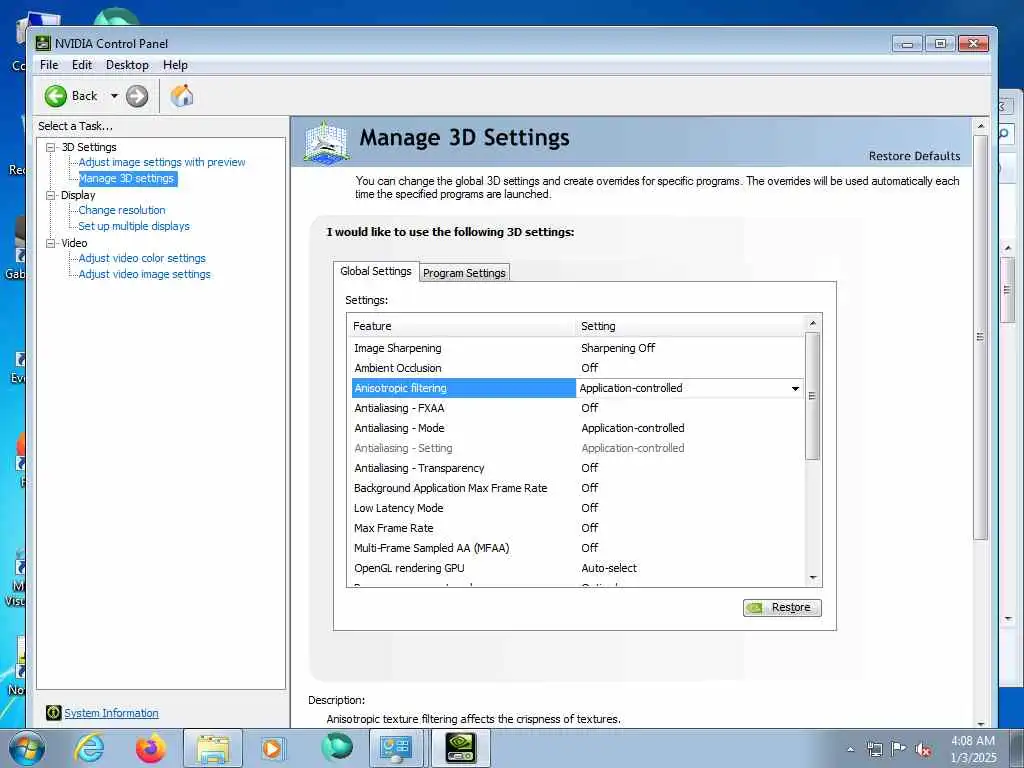Click the NVIDIA Control Panel taskbar icon
This screenshot has height=768, width=1024.
coord(461,748)
